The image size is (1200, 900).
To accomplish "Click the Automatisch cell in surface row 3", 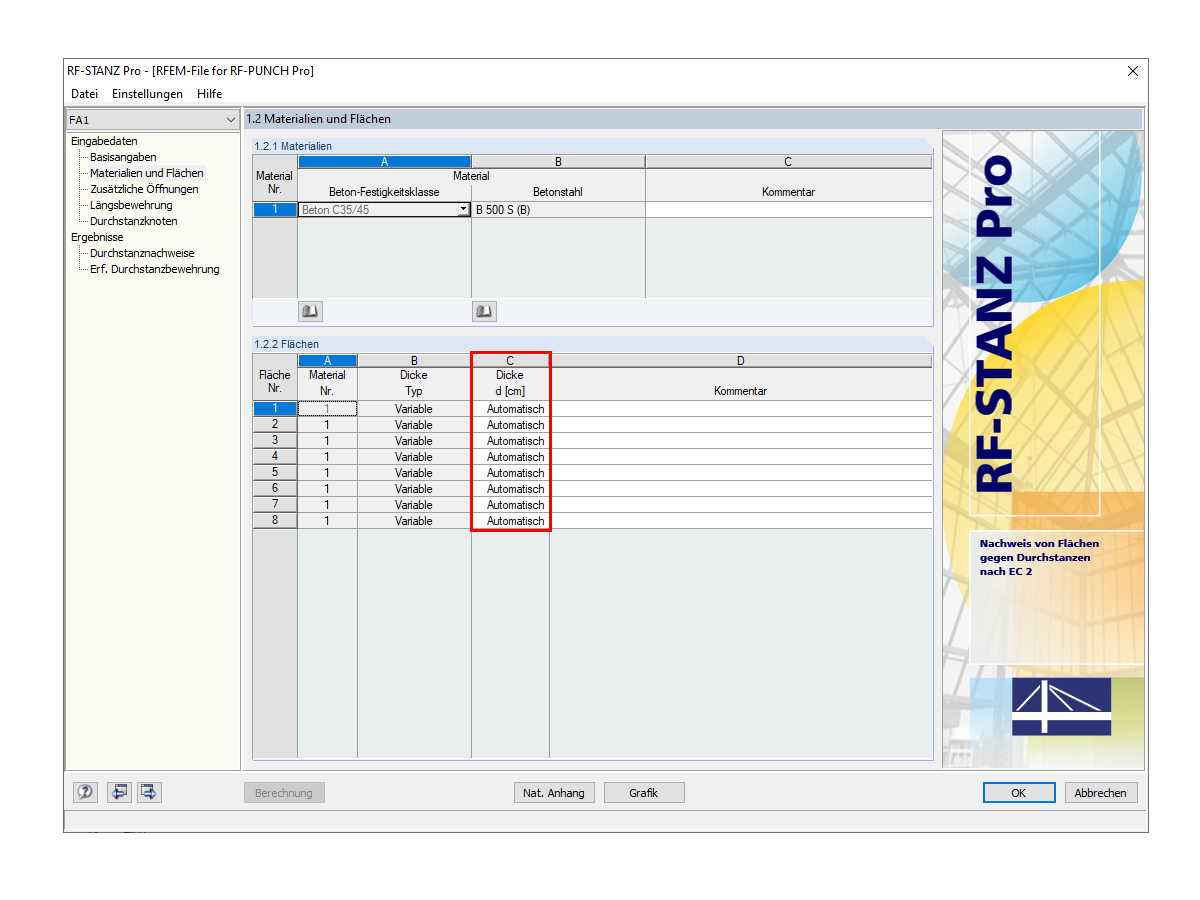I will (x=510, y=440).
